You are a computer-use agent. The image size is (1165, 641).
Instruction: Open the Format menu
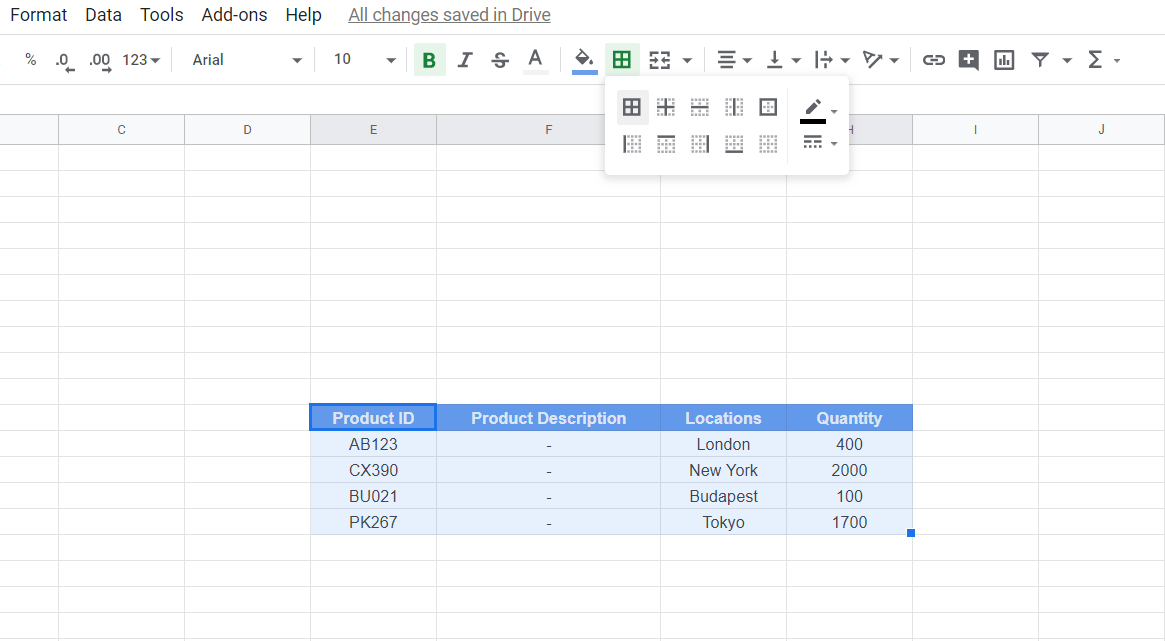click(x=38, y=14)
